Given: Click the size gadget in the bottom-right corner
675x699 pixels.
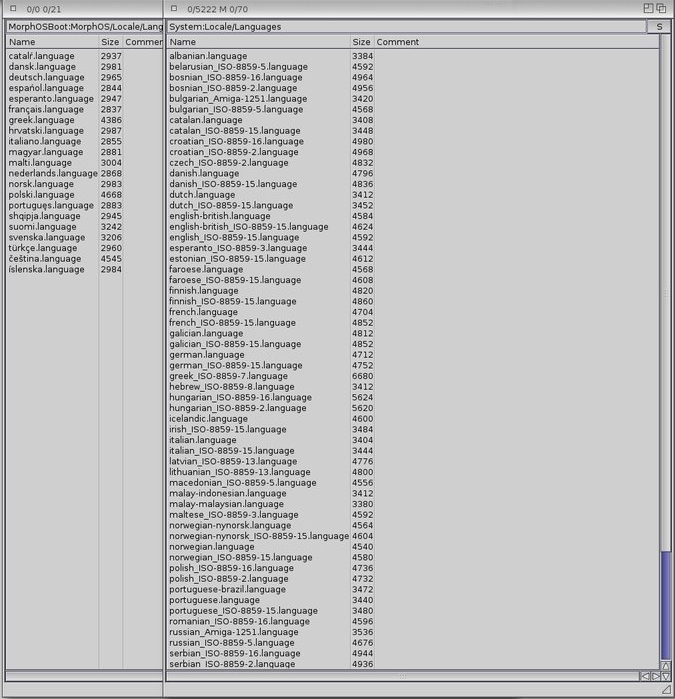Looking at the screenshot, I should point(666,690).
